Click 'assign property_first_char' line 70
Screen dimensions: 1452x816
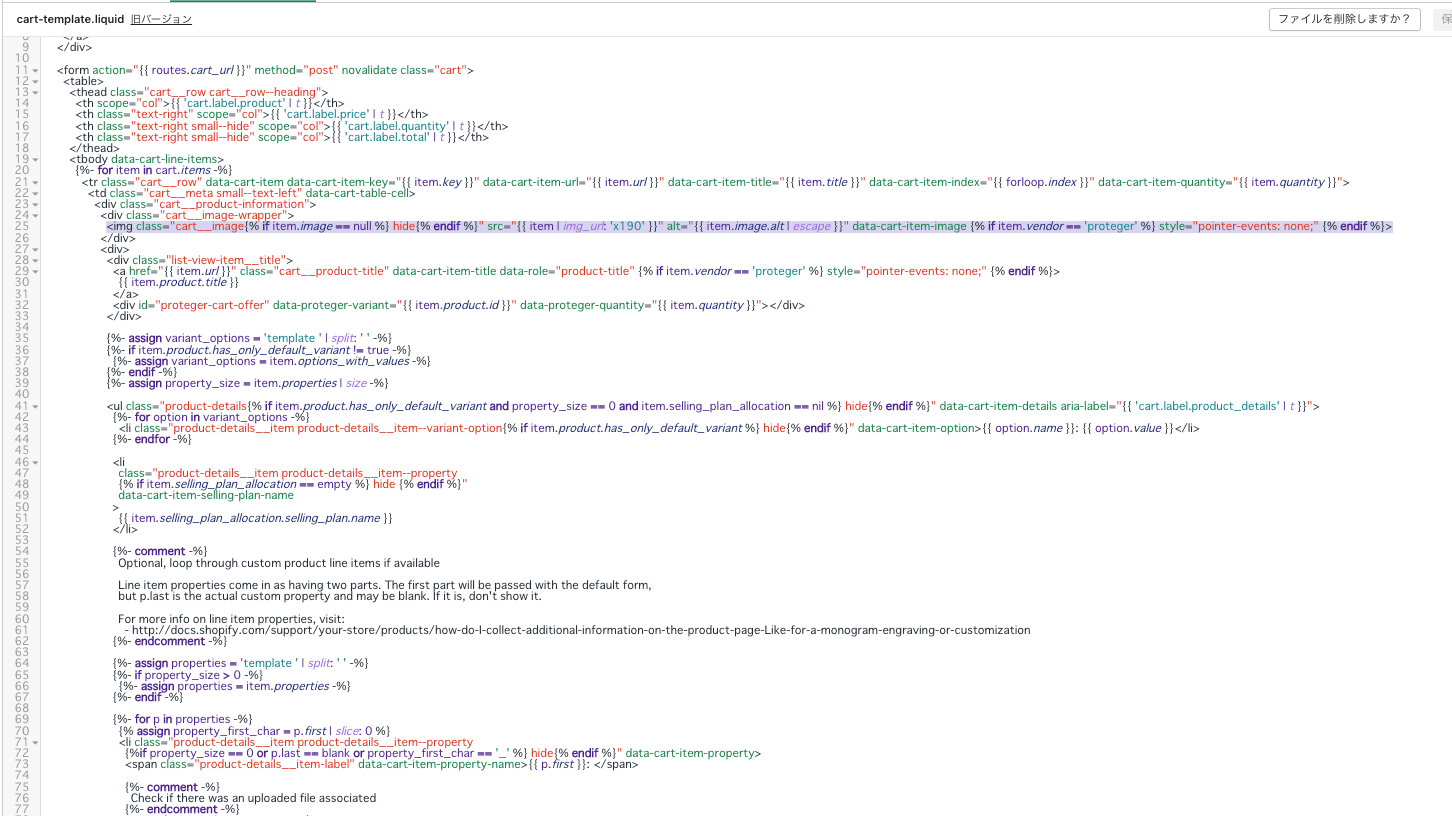[x=254, y=731]
